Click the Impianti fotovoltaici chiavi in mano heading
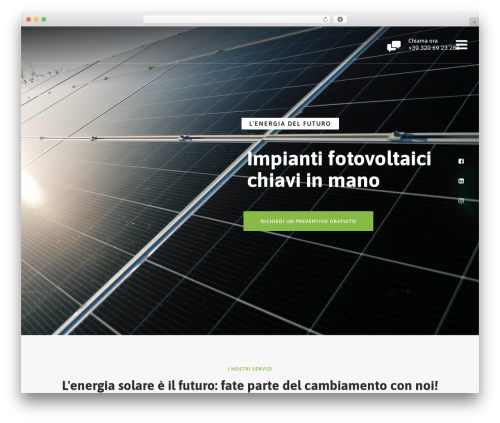 (x=339, y=169)
